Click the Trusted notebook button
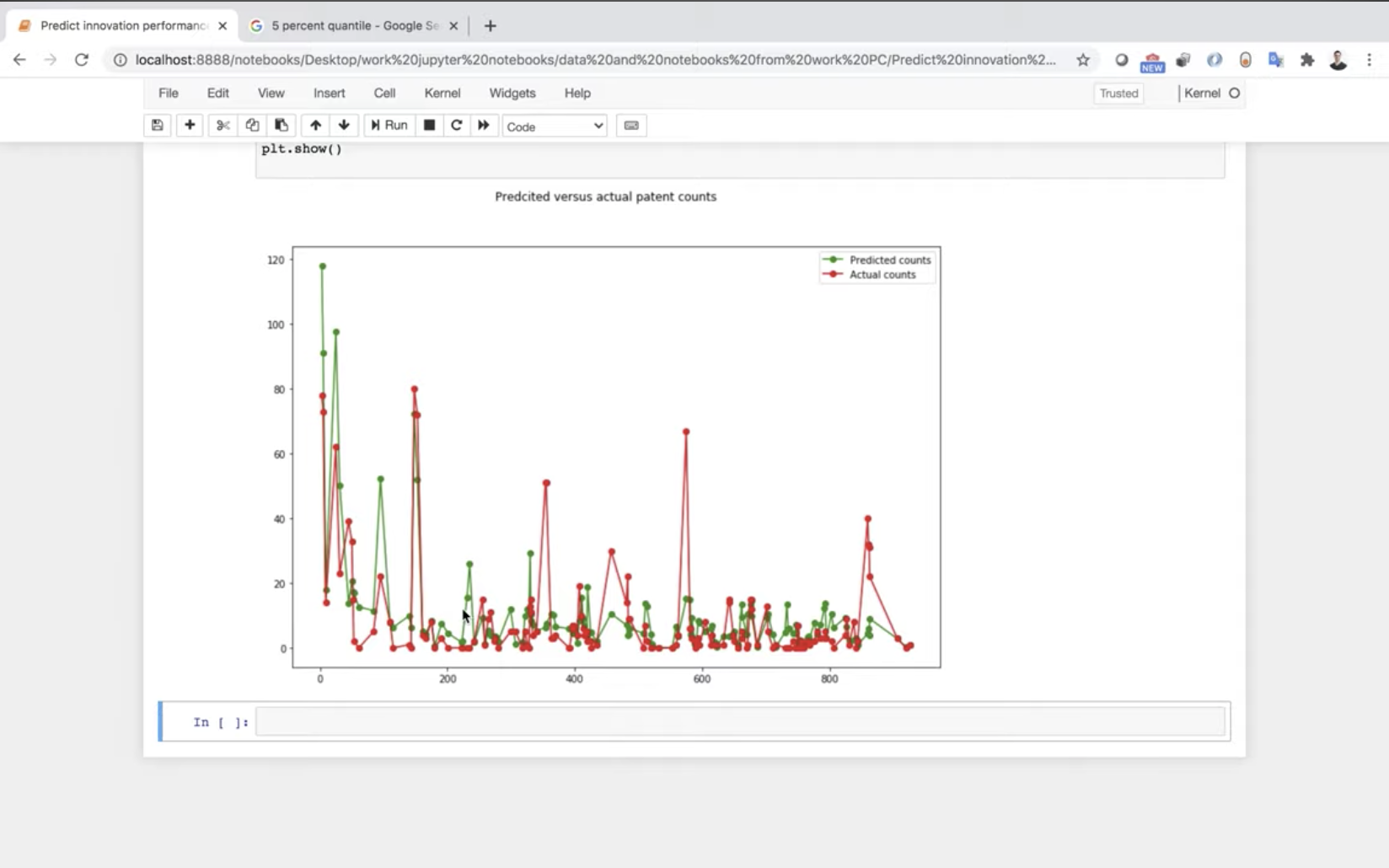This screenshot has width=1389, height=868. pyautogui.click(x=1118, y=94)
